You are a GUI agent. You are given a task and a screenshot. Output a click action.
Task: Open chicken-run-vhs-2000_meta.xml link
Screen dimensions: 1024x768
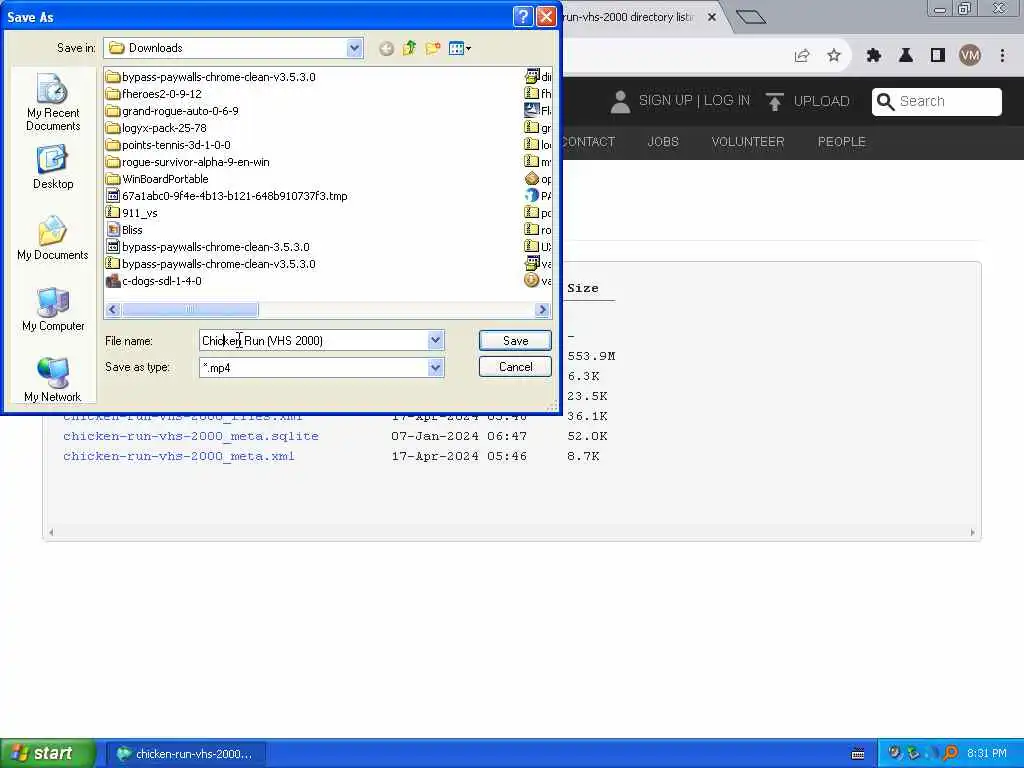click(x=179, y=456)
